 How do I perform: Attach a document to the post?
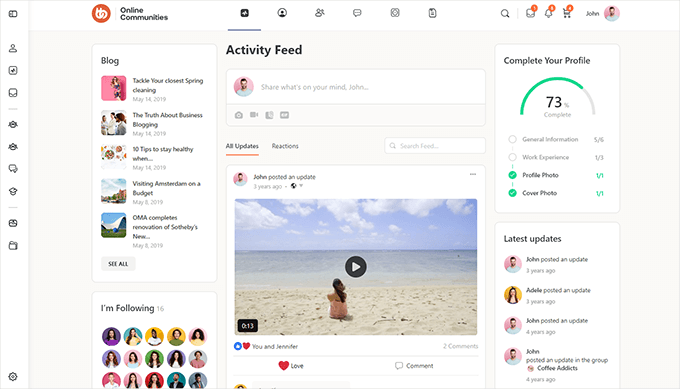269,115
